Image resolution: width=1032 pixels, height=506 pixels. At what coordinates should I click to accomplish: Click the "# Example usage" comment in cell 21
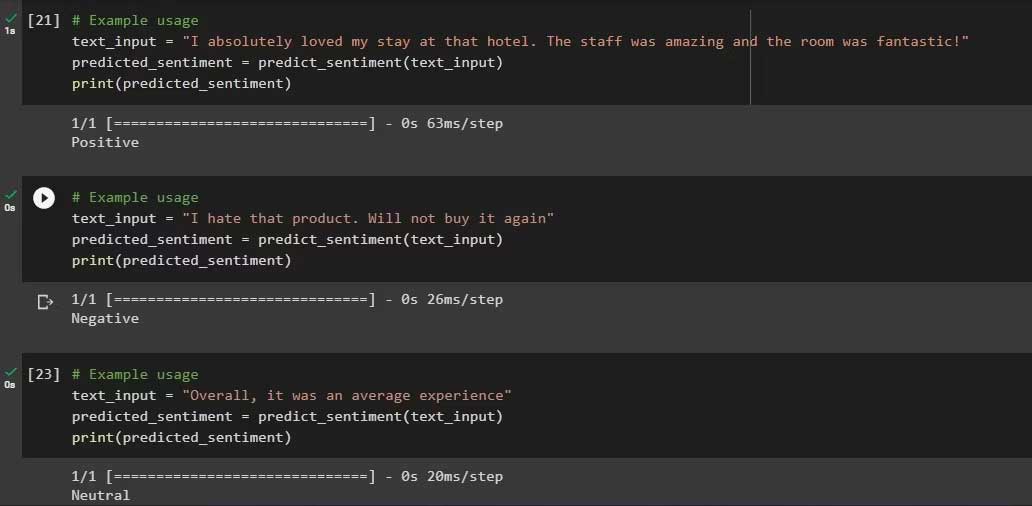135,20
